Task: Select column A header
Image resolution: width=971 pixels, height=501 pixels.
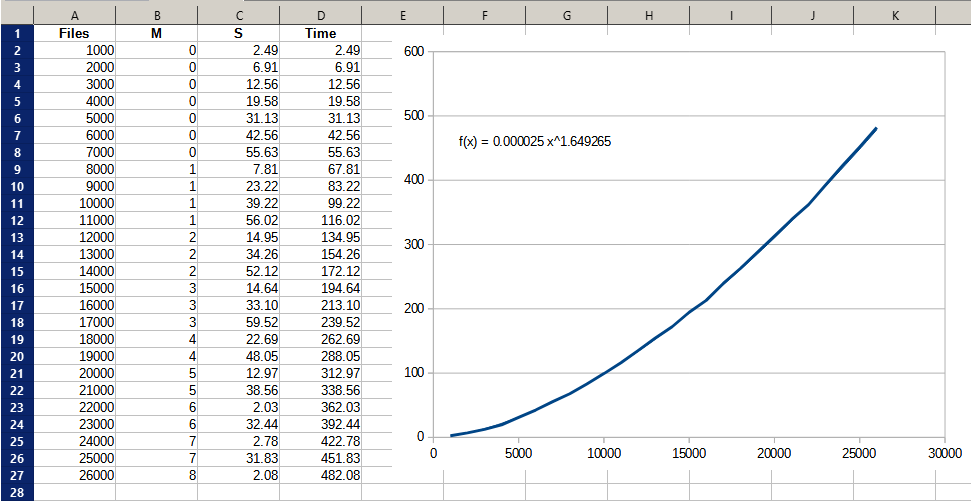Action: 74,15
